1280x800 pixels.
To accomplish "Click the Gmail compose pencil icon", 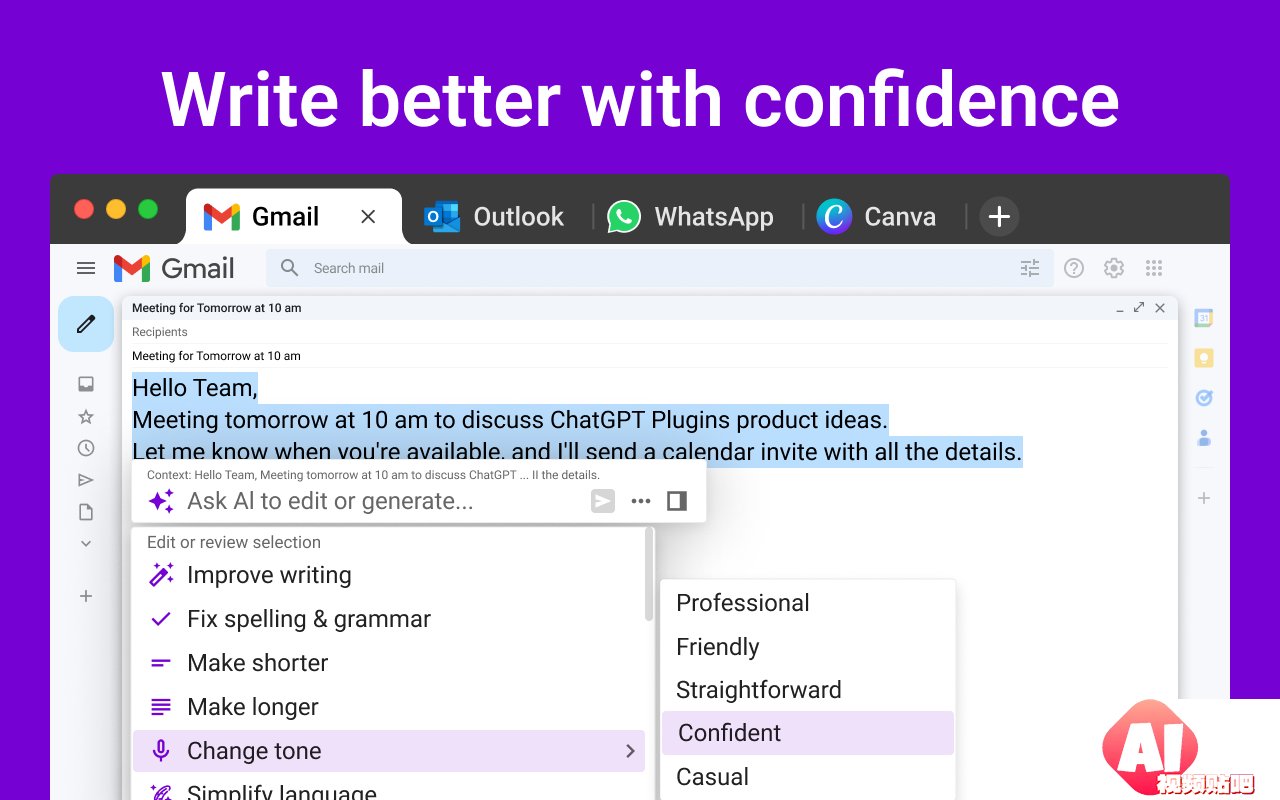I will 86,324.
